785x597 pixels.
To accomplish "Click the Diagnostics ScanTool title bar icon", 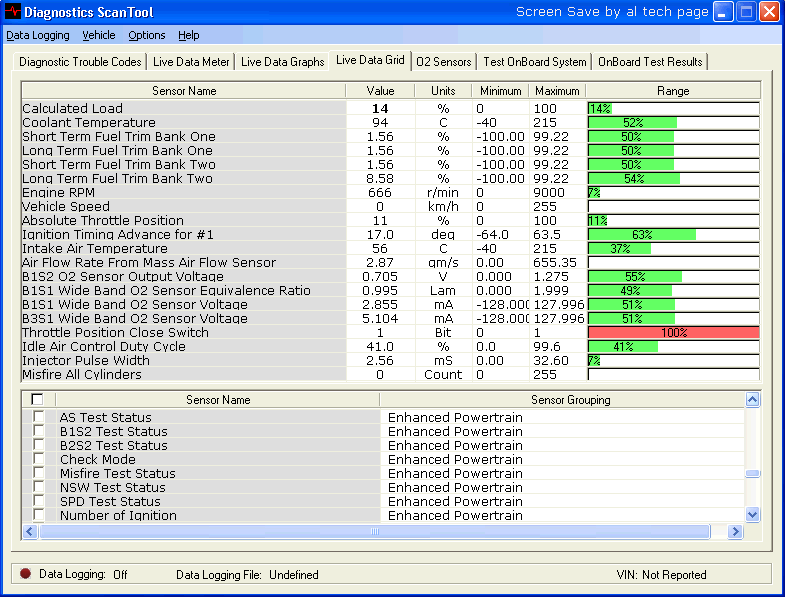I will pos(12,12).
